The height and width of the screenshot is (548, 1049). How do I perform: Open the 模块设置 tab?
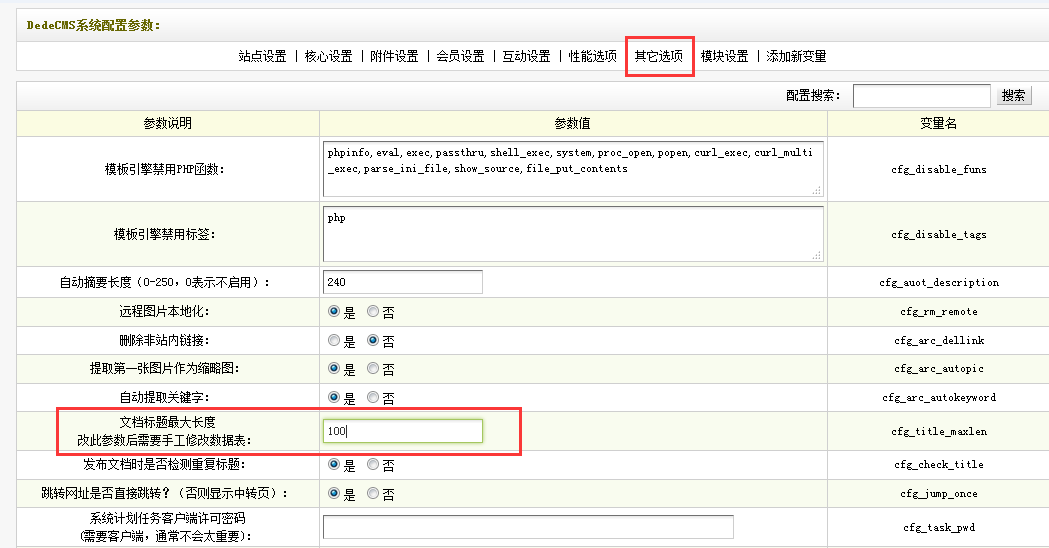(x=724, y=57)
